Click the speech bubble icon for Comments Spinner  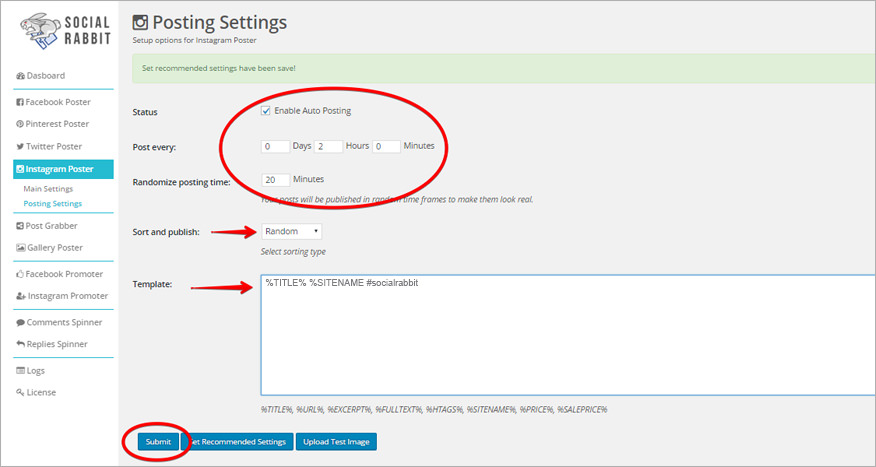tap(20, 322)
